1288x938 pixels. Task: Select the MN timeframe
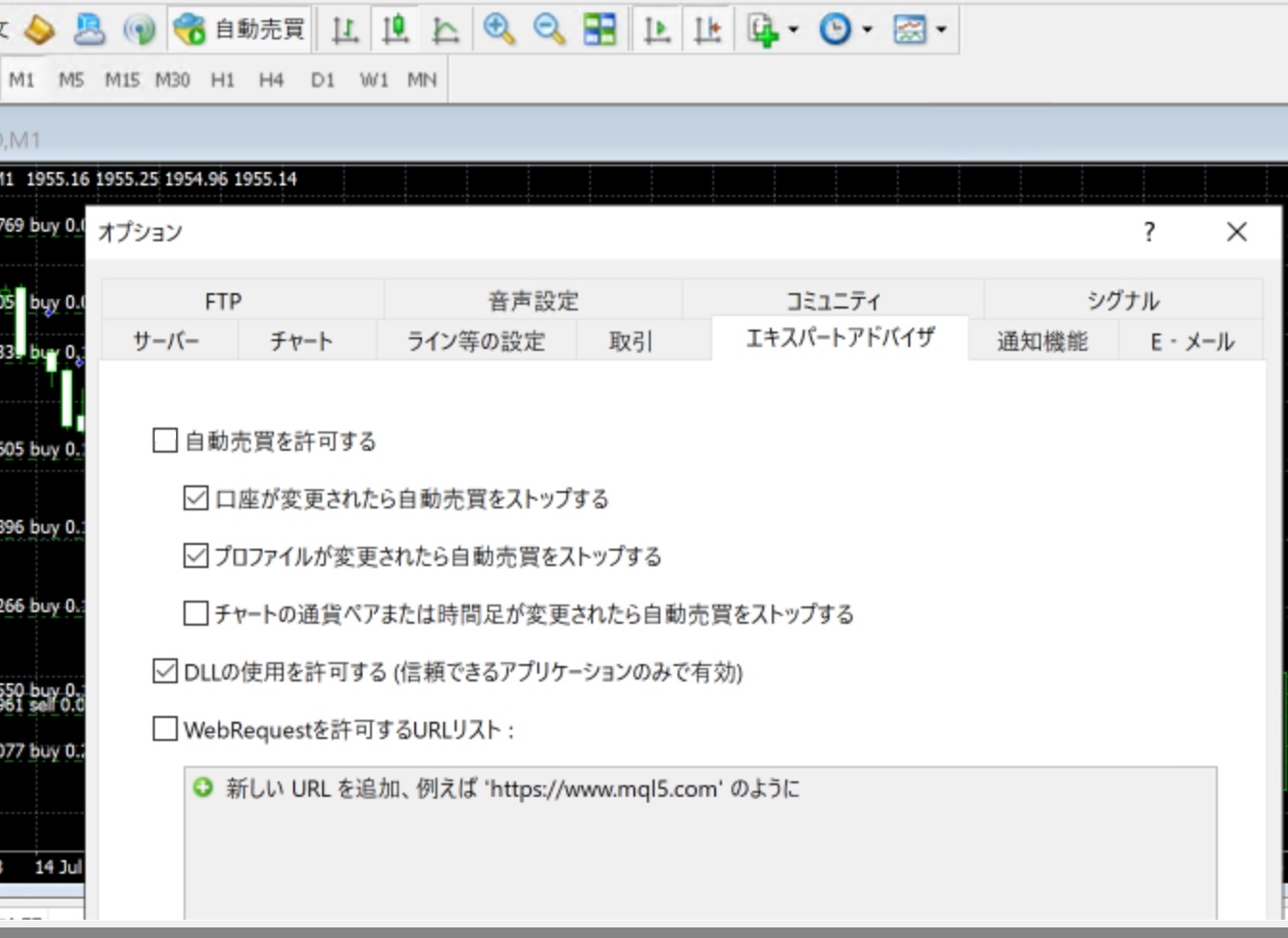tap(422, 80)
